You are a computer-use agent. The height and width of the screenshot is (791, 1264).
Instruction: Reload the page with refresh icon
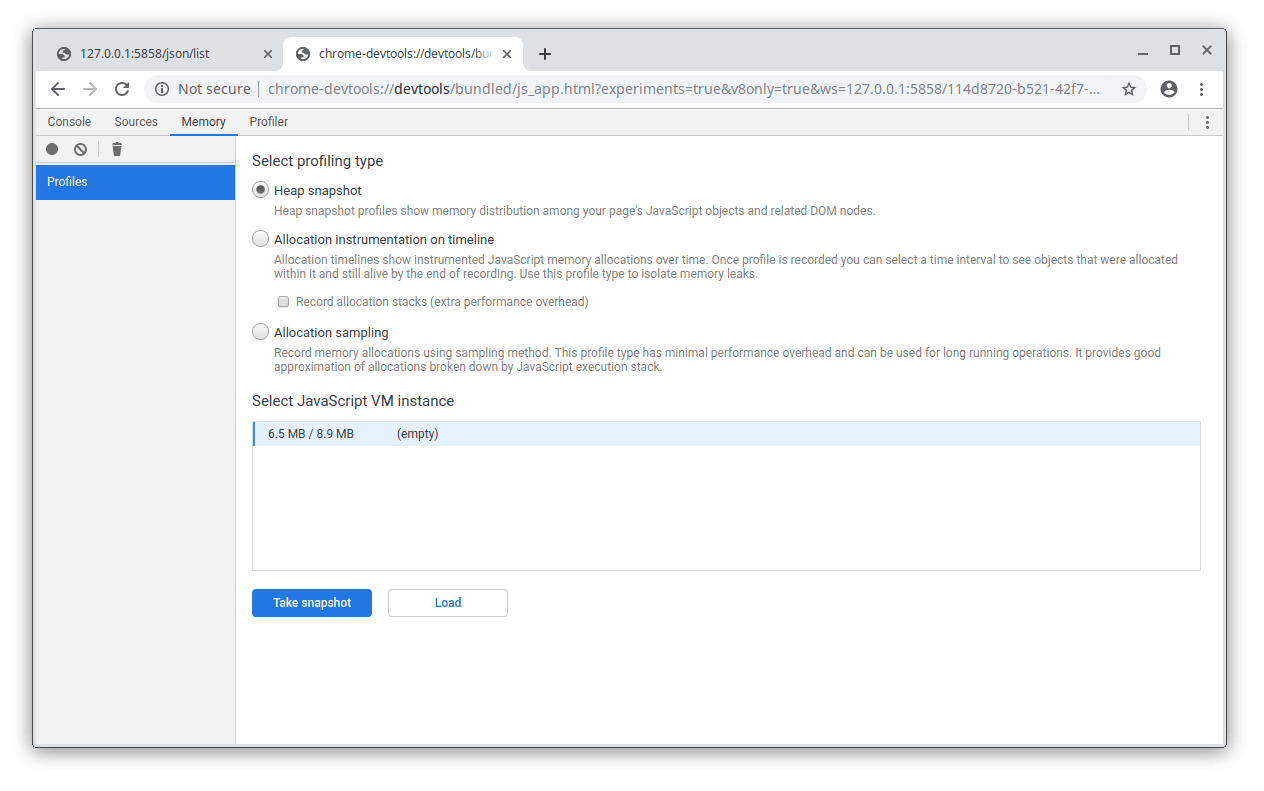click(122, 89)
